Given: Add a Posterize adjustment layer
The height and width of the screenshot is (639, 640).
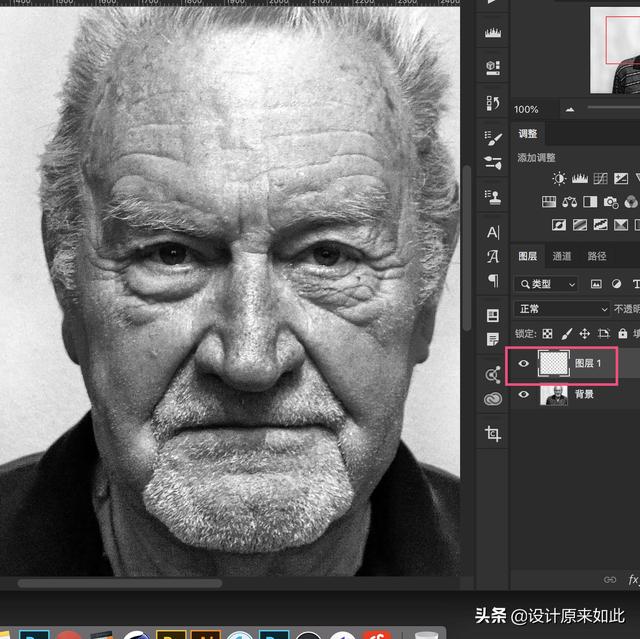Looking at the screenshot, I should pos(580,224).
